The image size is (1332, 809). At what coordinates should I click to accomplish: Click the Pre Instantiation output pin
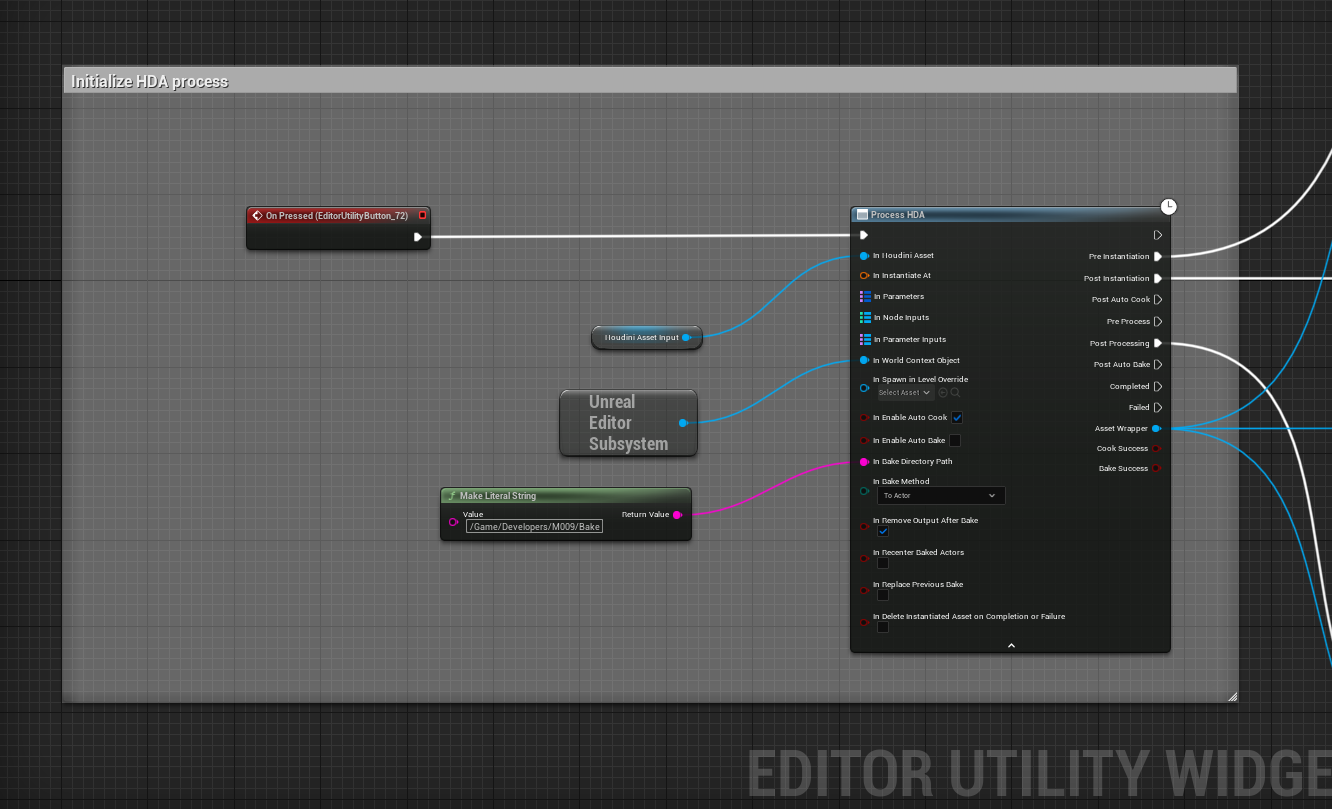pyautogui.click(x=1157, y=257)
